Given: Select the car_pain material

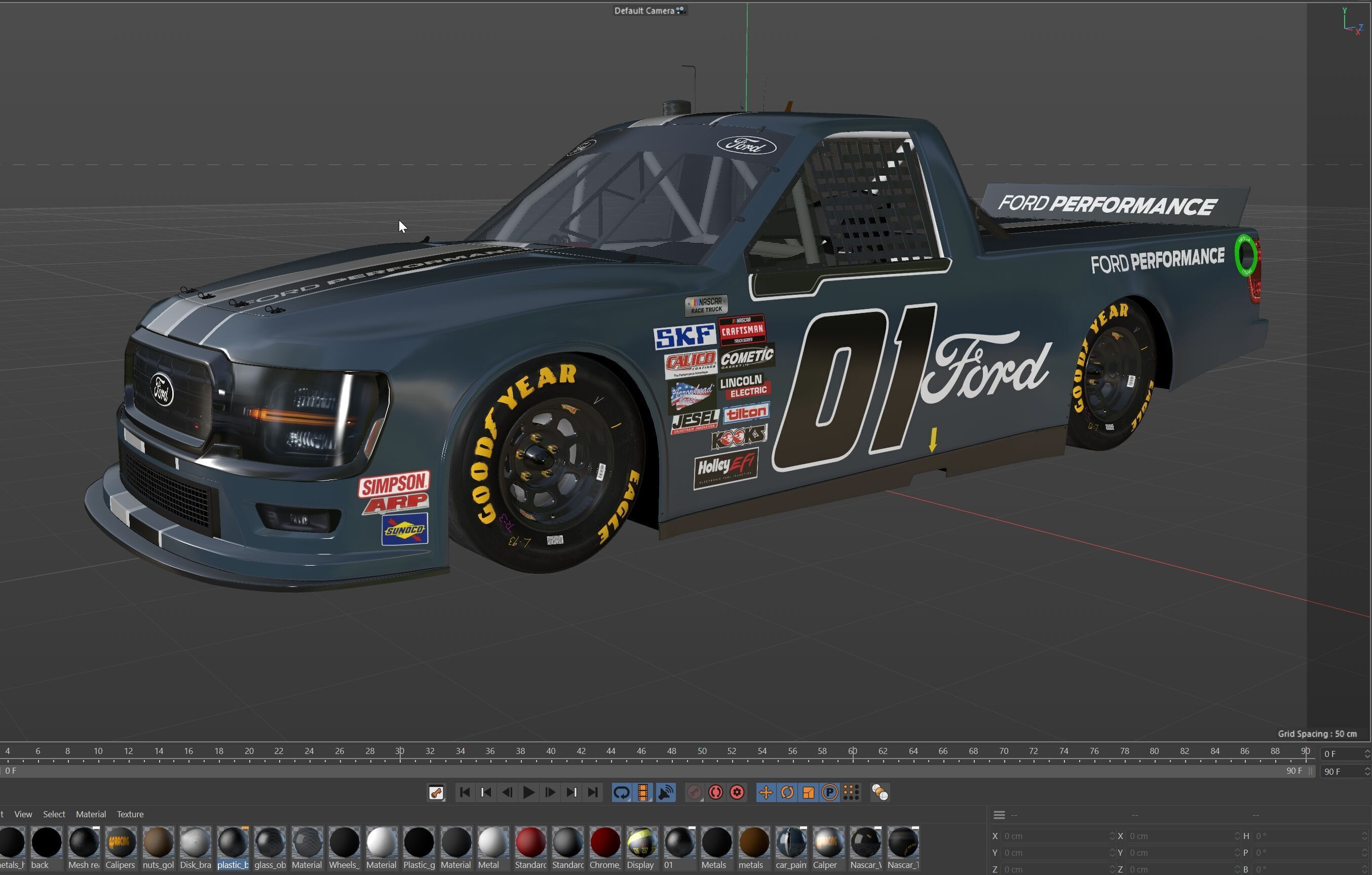Looking at the screenshot, I should (791, 848).
